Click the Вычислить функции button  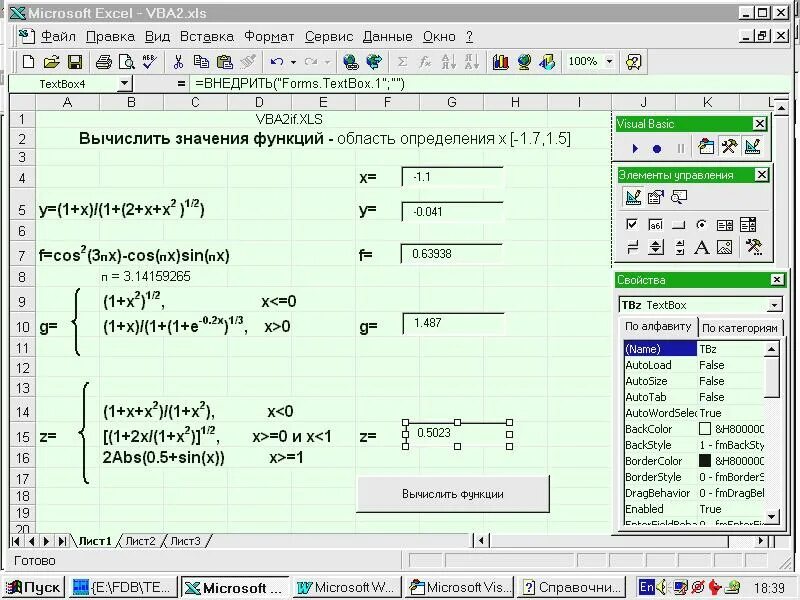tap(453, 494)
